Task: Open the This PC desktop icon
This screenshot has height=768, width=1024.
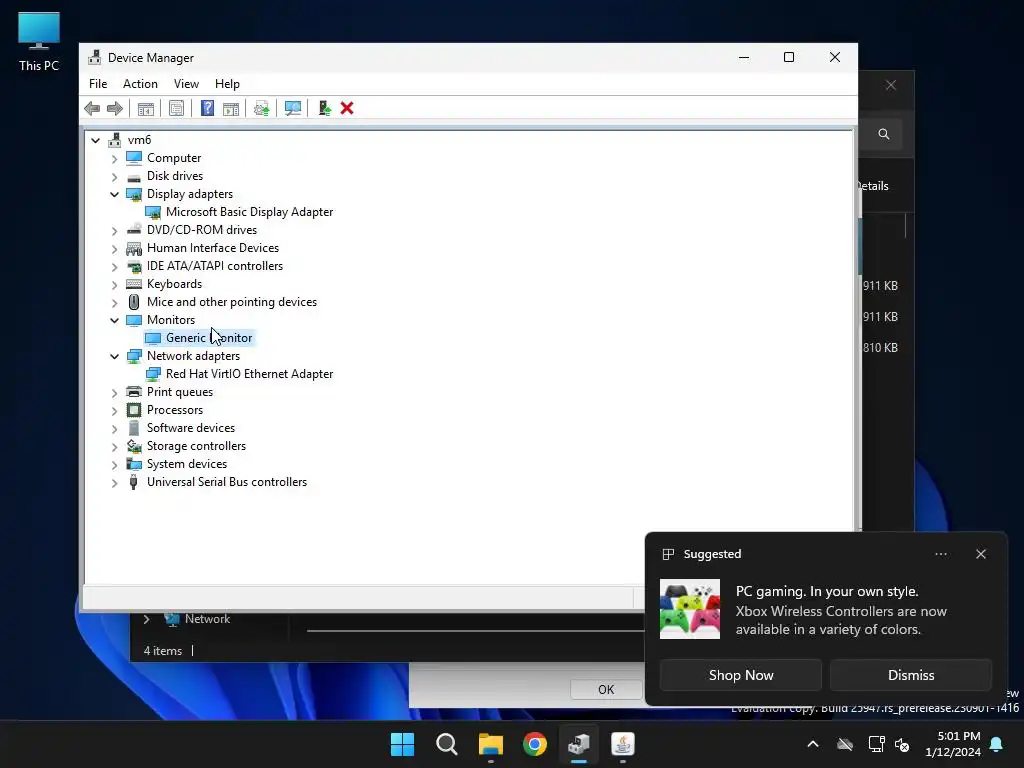Action: [39, 42]
